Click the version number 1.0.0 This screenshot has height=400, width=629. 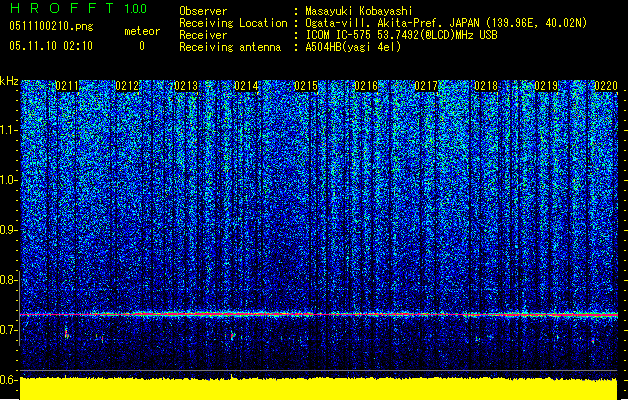(x=136, y=9)
